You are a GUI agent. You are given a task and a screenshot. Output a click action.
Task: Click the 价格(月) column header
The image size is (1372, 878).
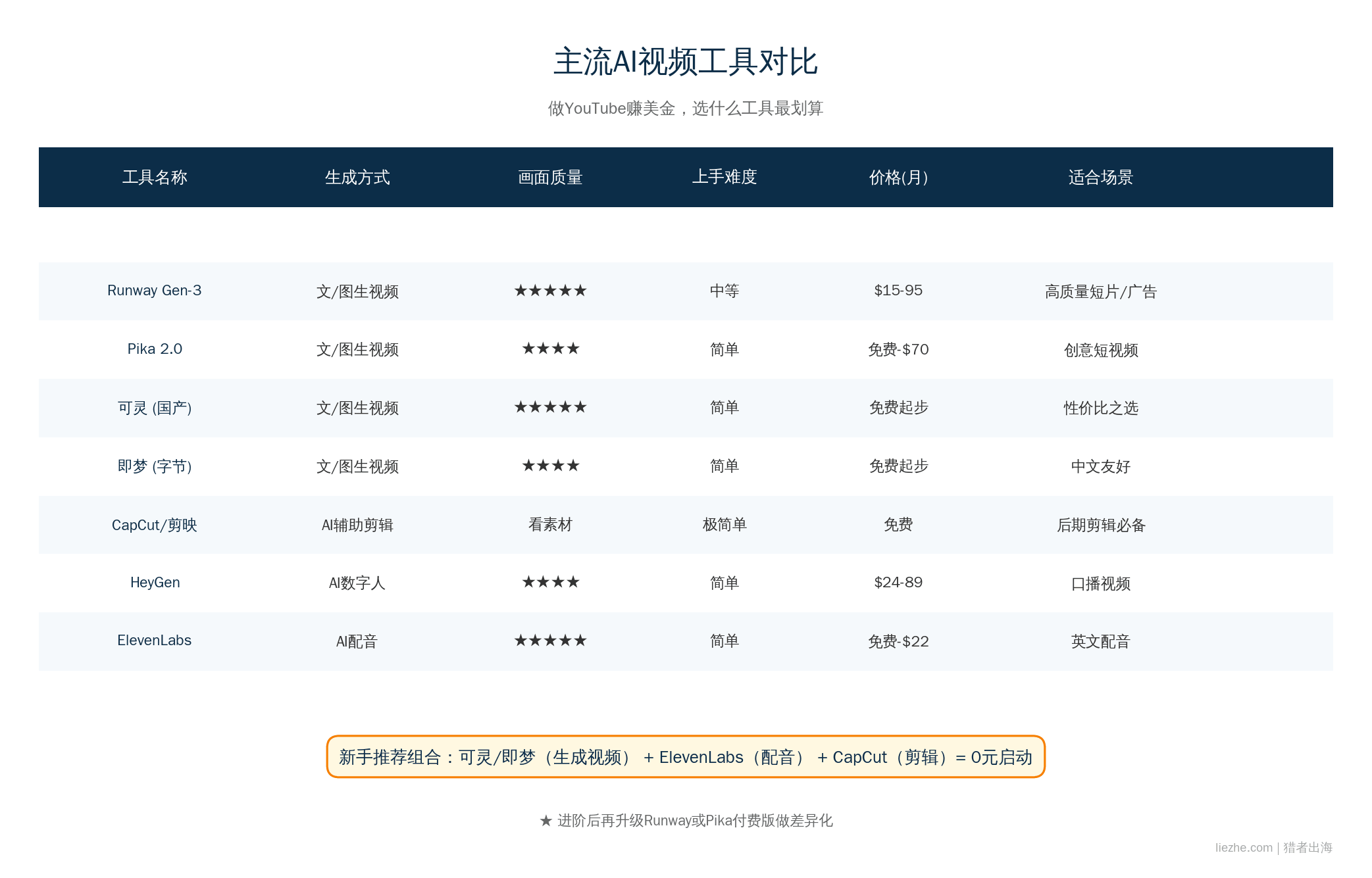[898, 177]
